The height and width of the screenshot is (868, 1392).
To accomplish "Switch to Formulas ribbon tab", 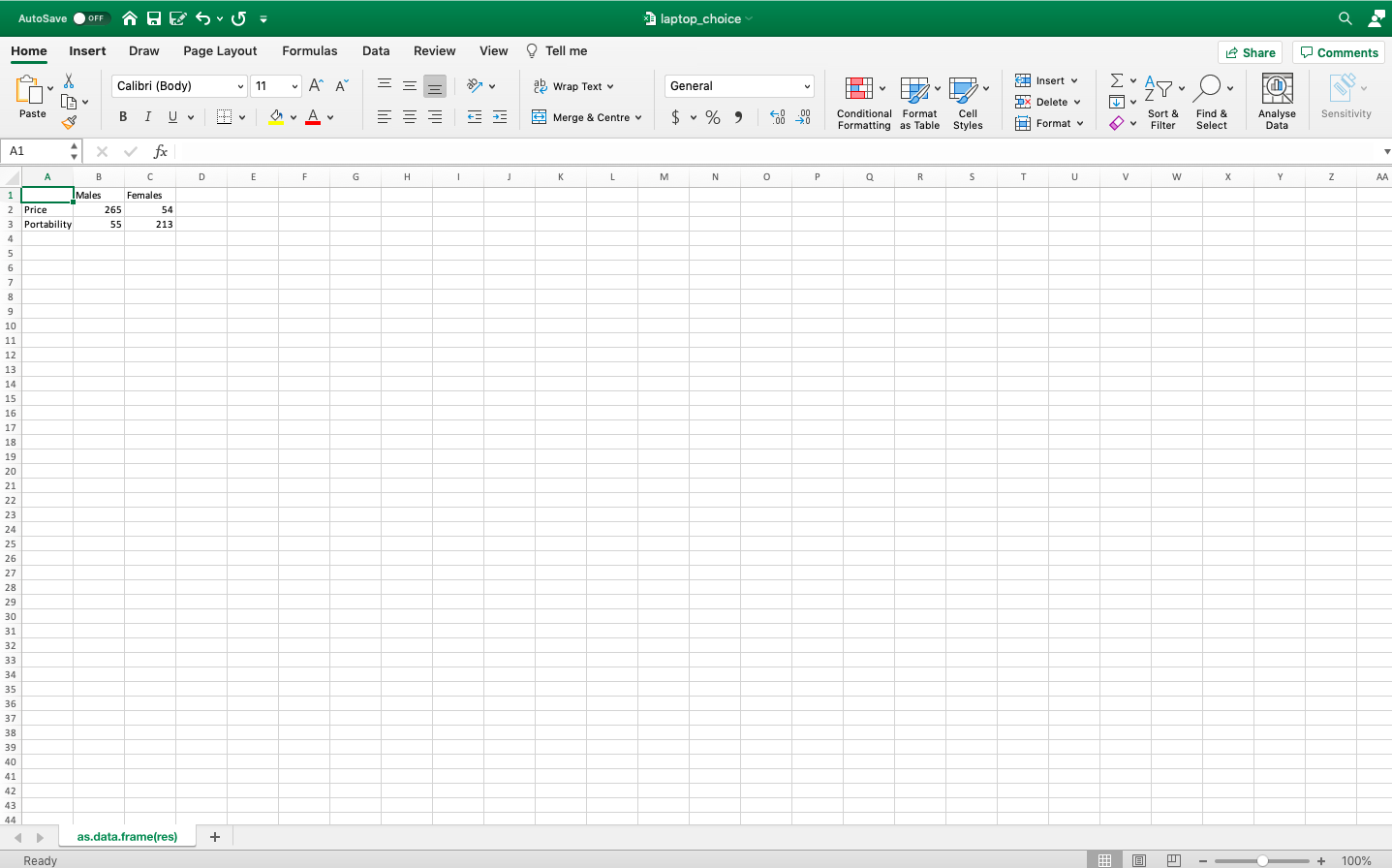I will (x=310, y=51).
